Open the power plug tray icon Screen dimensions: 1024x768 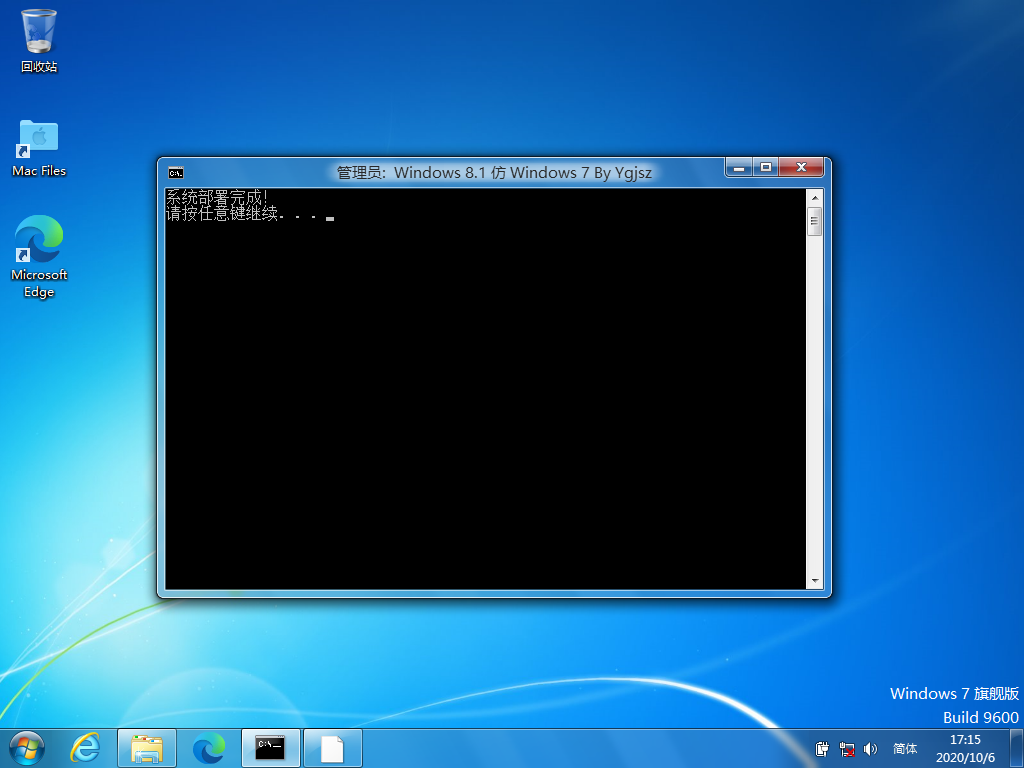(x=822, y=749)
